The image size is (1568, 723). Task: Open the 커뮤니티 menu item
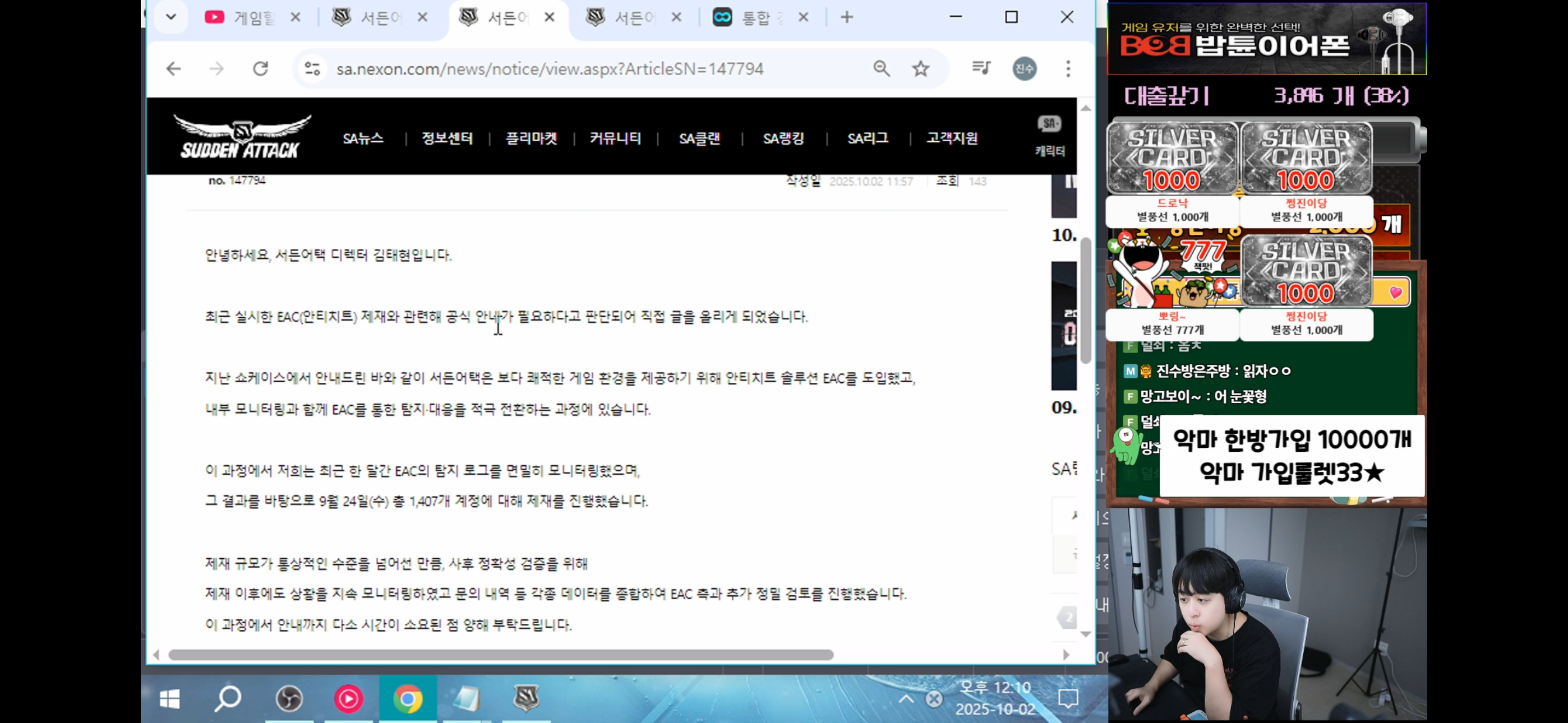point(615,139)
